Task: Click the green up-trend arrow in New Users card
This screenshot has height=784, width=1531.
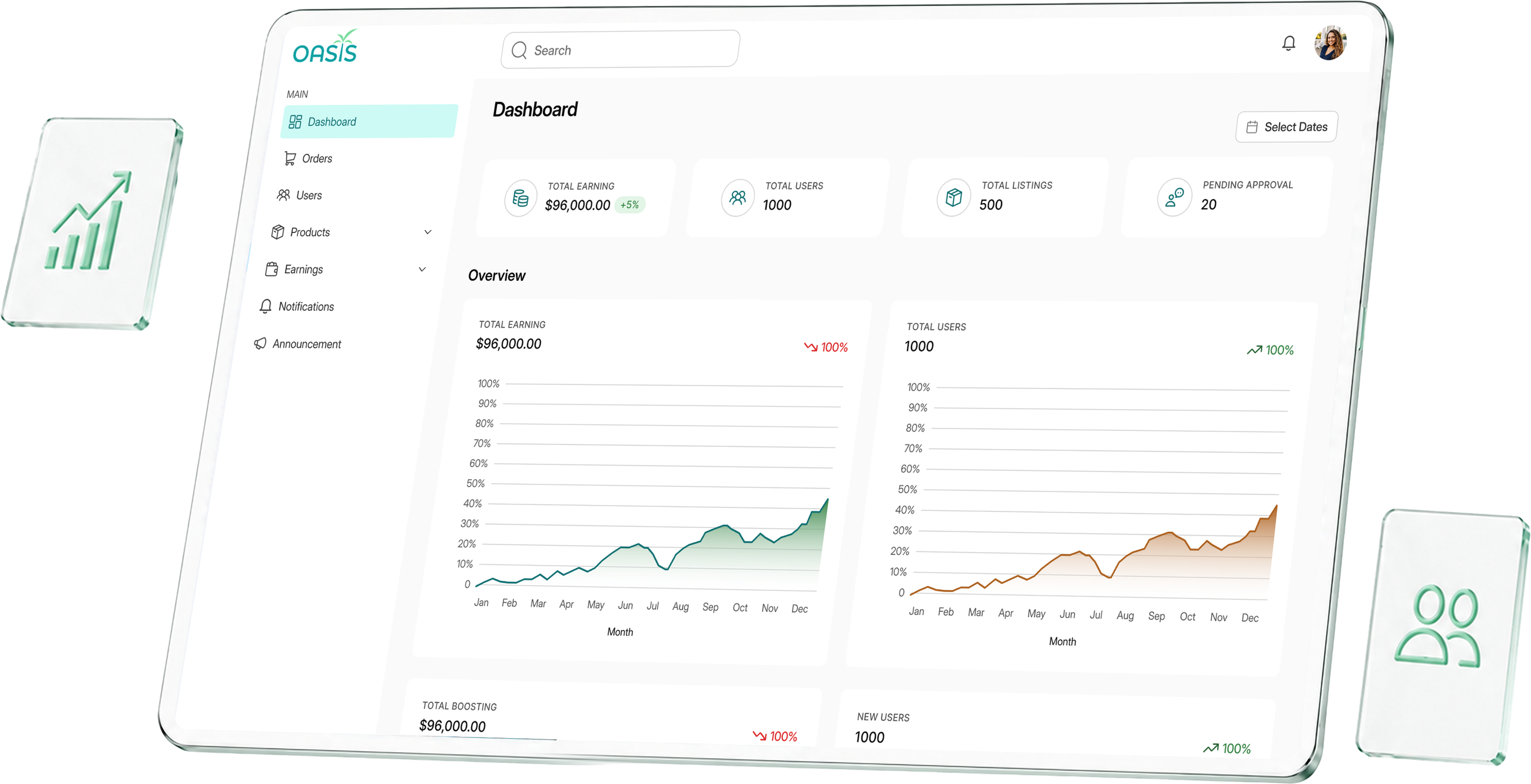Action: tap(1211, 748)
